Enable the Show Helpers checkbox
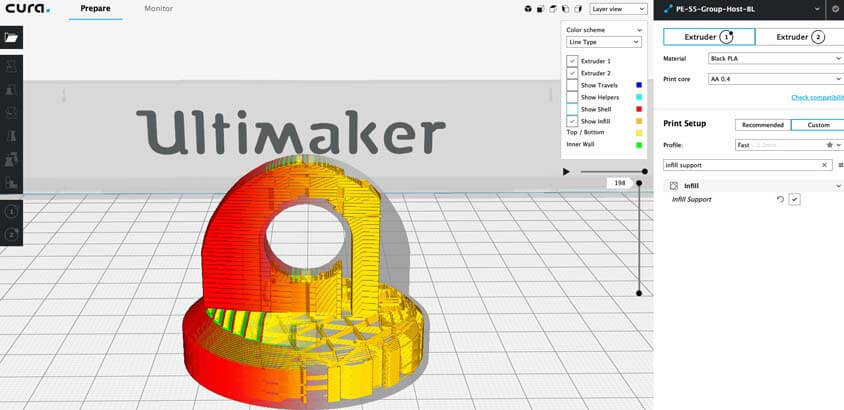Image resolution: width=844 pixels, height=410 pixels. coord(572,97)
